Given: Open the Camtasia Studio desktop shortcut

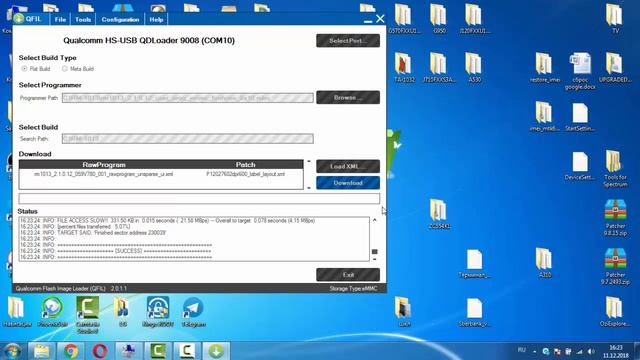Looking at the screenshot, I should (x=88, y=315).
